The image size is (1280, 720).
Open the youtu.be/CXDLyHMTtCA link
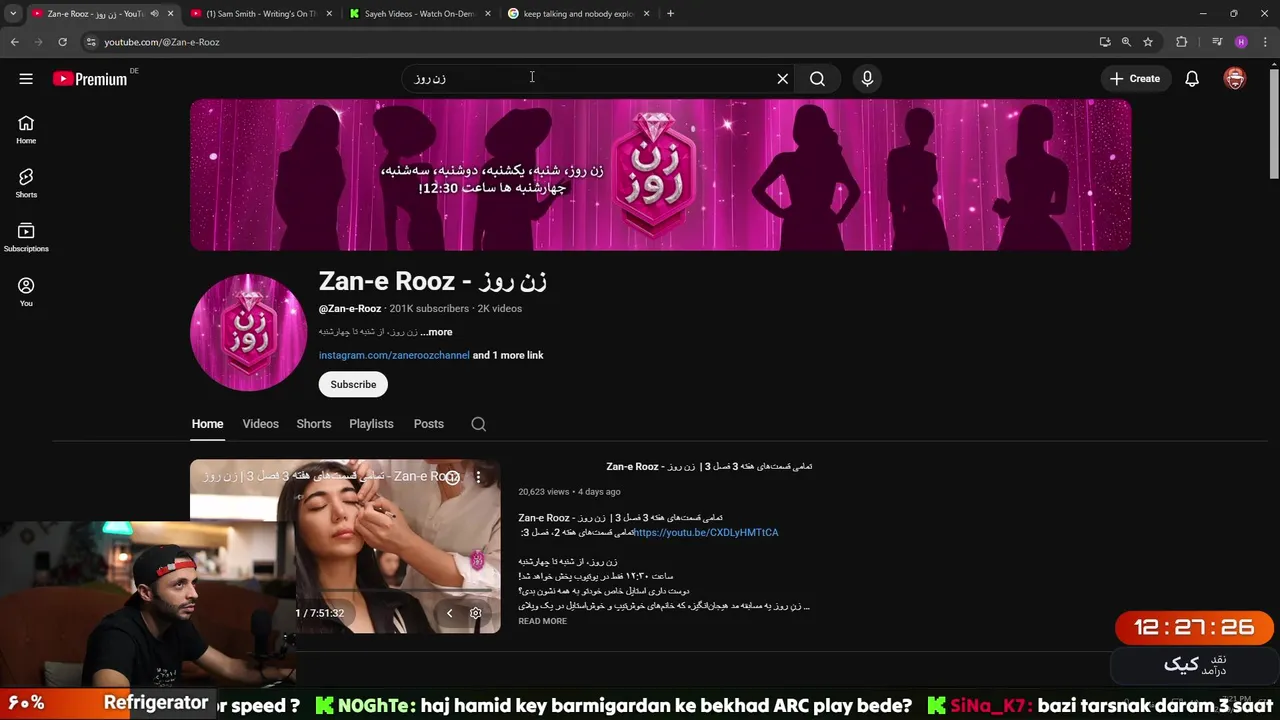point(706,533)
